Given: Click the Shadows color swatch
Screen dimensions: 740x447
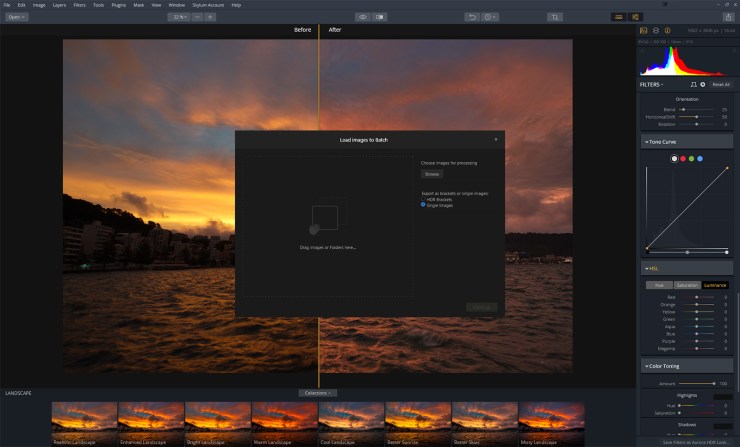Looking at the screenshot, I should click(723, 426).
